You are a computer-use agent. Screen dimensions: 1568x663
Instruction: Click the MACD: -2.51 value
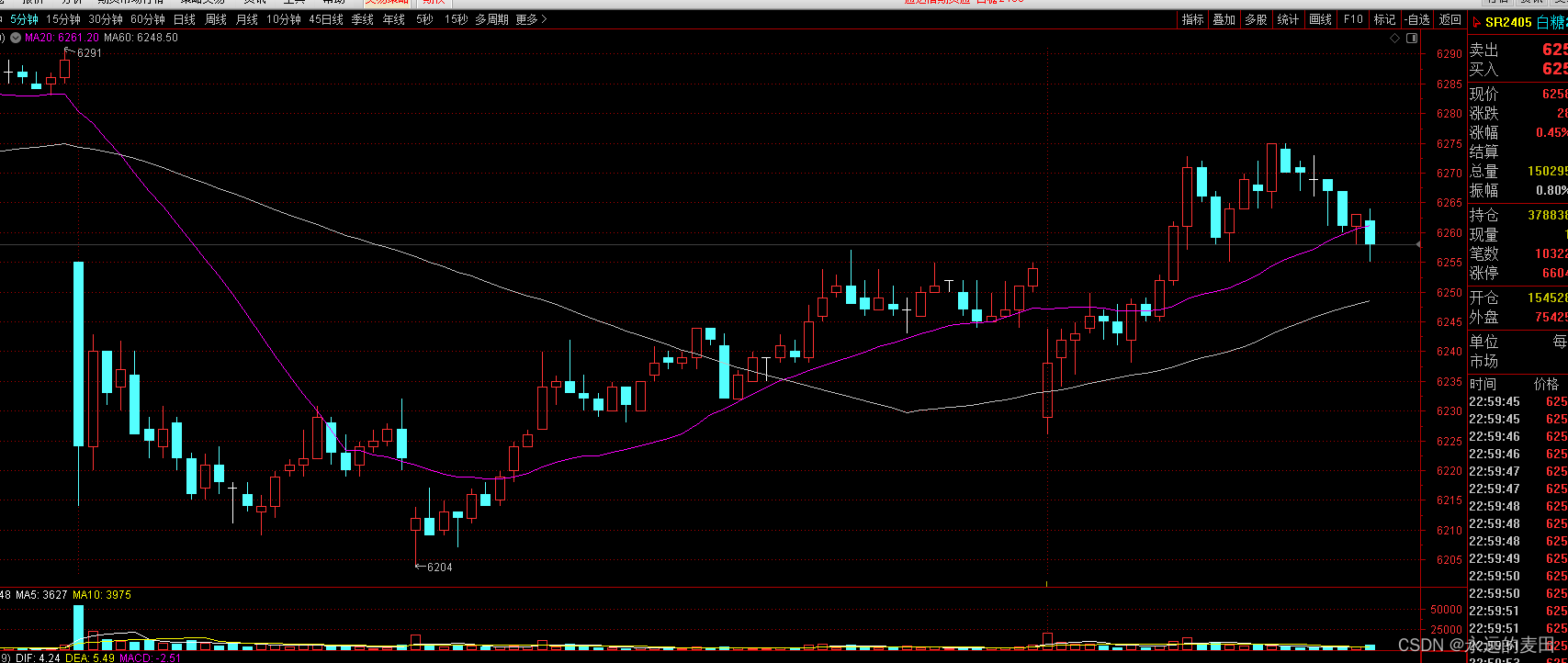[151, 657]
